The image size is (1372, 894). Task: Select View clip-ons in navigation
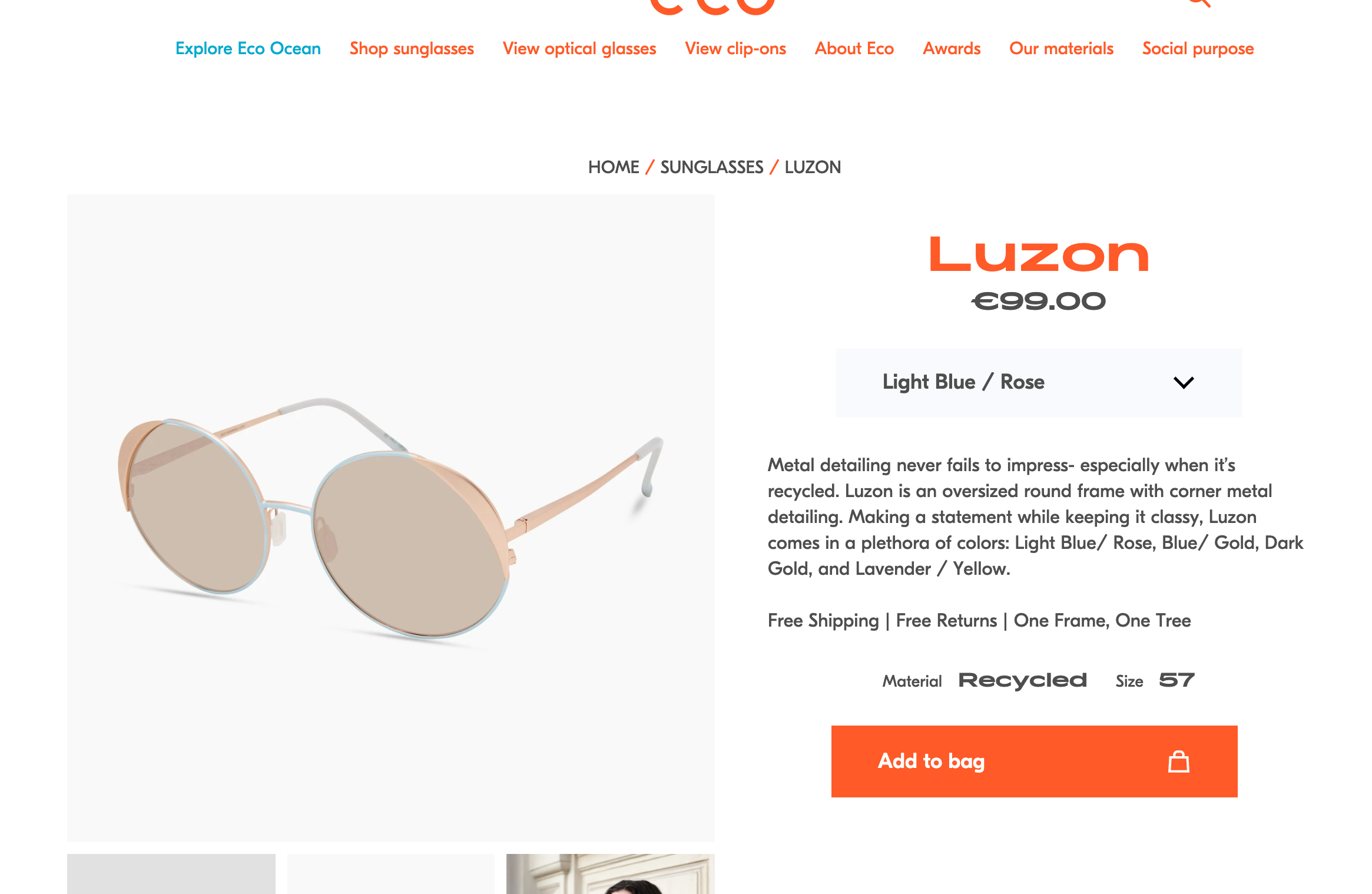(x=735, y=48)
